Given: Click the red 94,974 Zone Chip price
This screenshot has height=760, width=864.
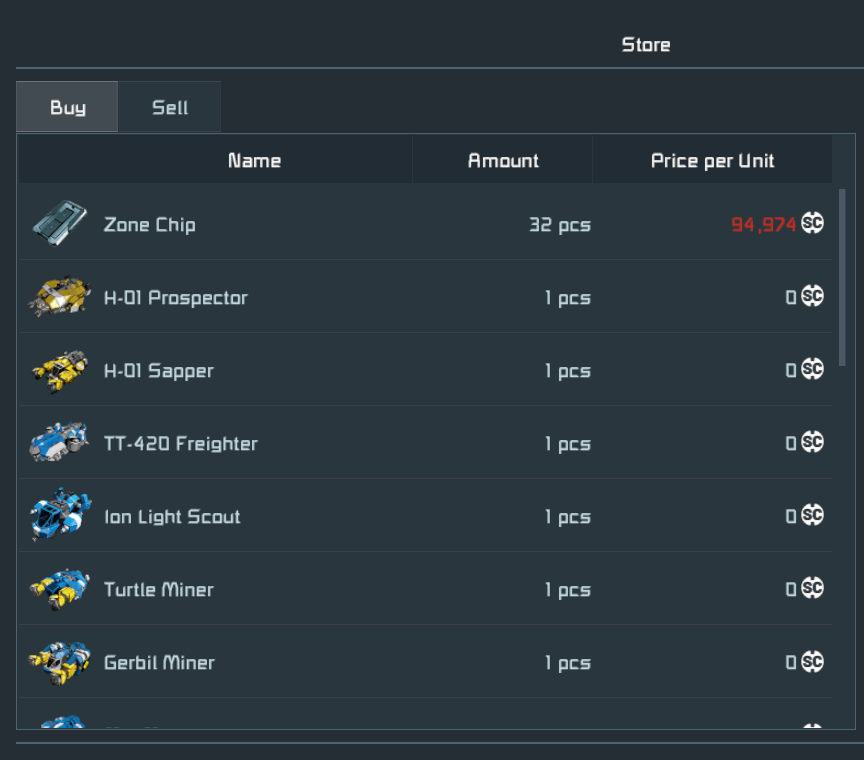Looking at the screenshot, I should click(x=763, y=225).
